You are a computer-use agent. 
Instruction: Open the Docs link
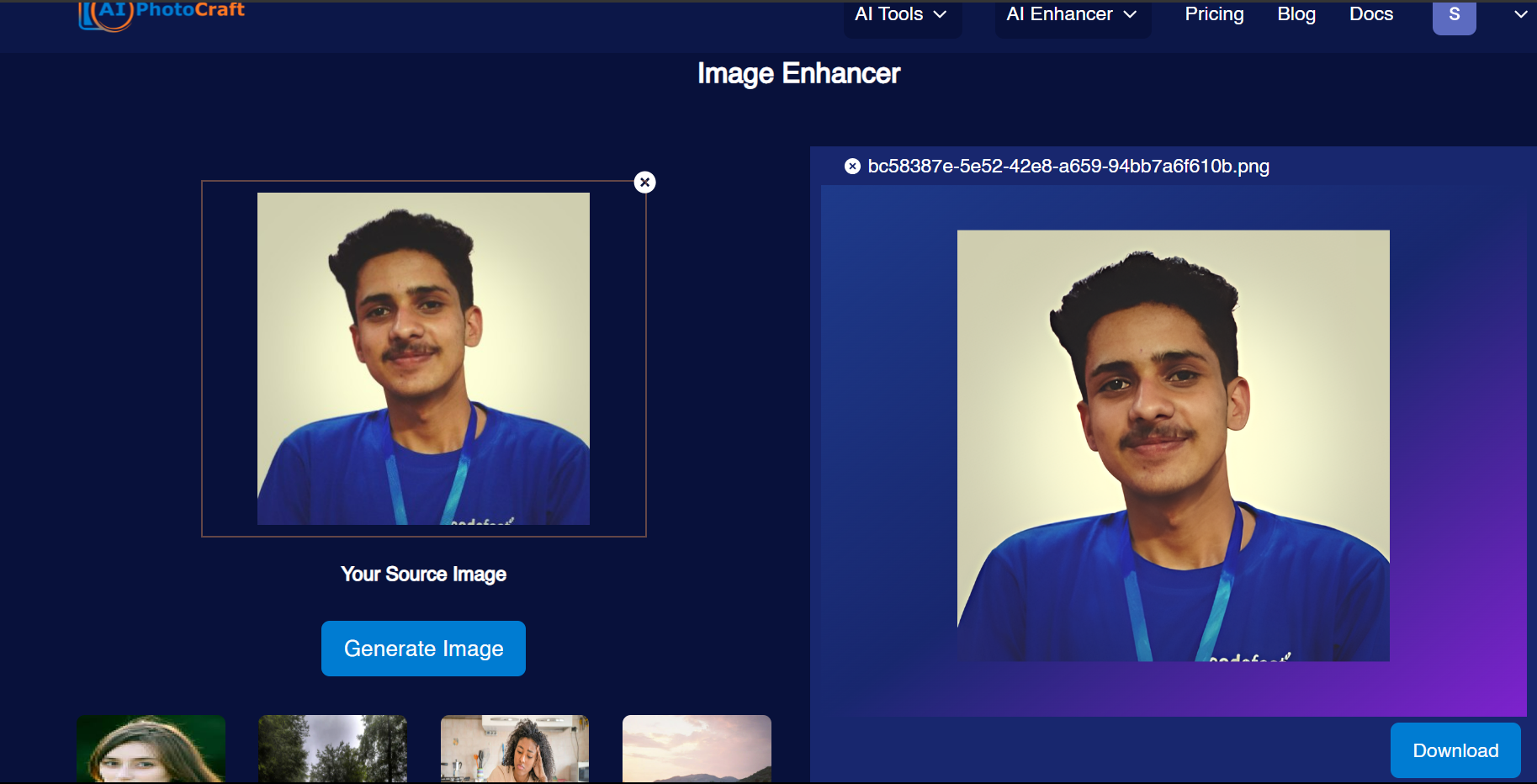click(1371, 14)
